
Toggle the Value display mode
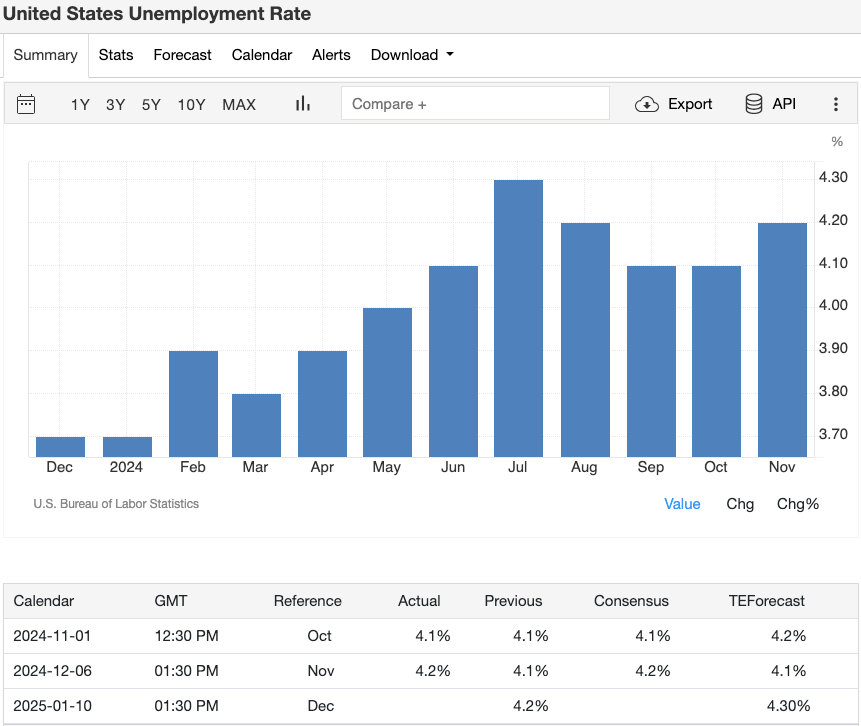click(x=682, y=504)
